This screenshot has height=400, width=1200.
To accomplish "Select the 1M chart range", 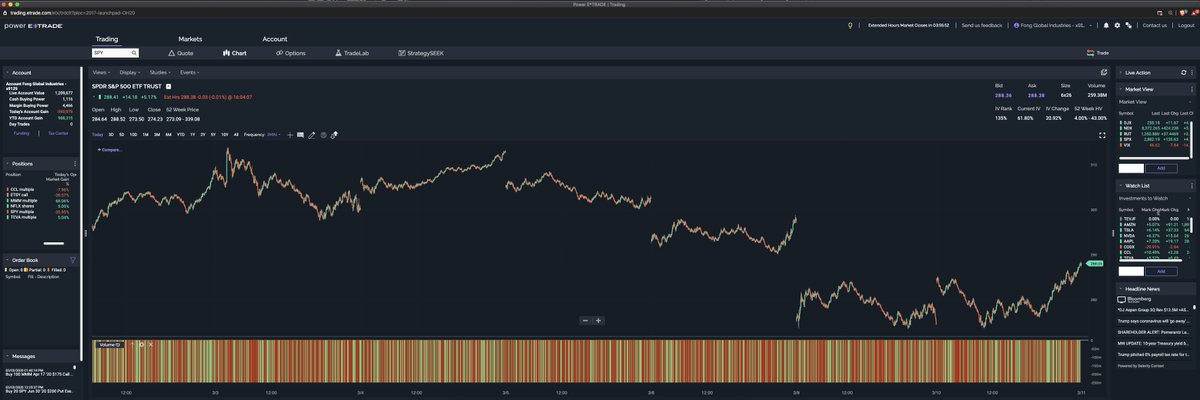I will pos(145,134).
